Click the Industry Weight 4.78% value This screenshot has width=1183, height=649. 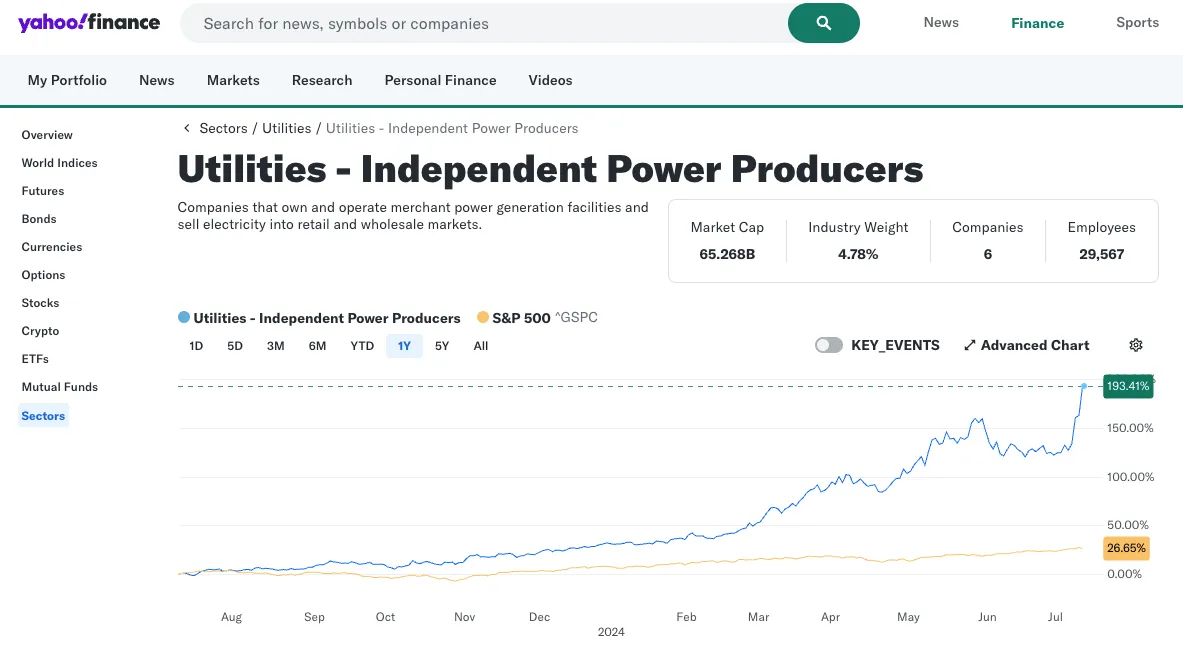(x=858, y=254)
